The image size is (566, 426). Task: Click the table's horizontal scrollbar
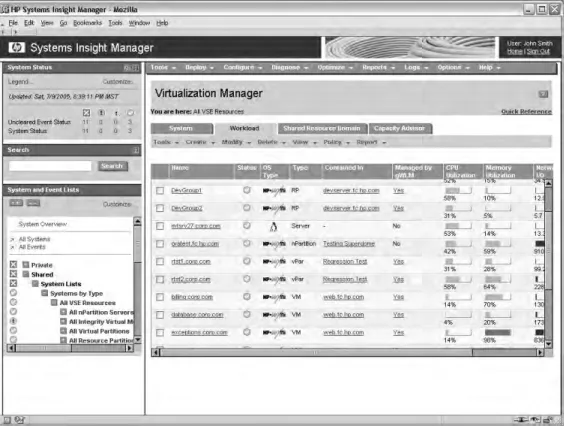347,352
